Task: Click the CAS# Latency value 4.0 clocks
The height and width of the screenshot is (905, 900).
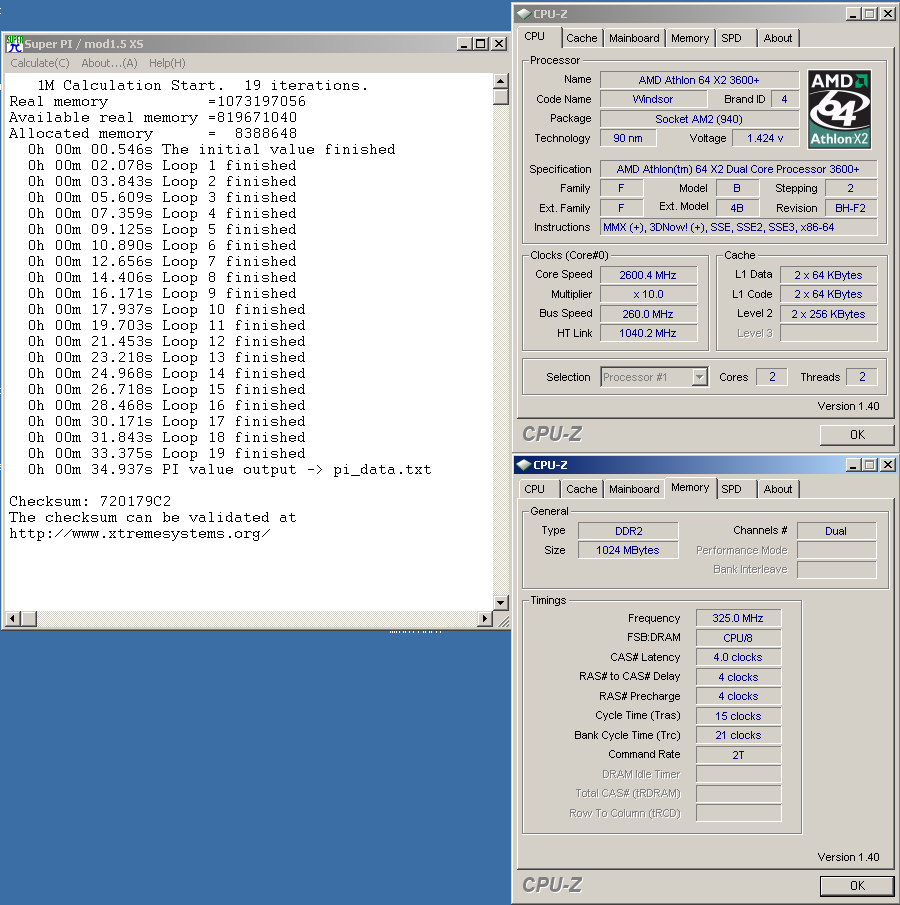Action: (738, 657)
